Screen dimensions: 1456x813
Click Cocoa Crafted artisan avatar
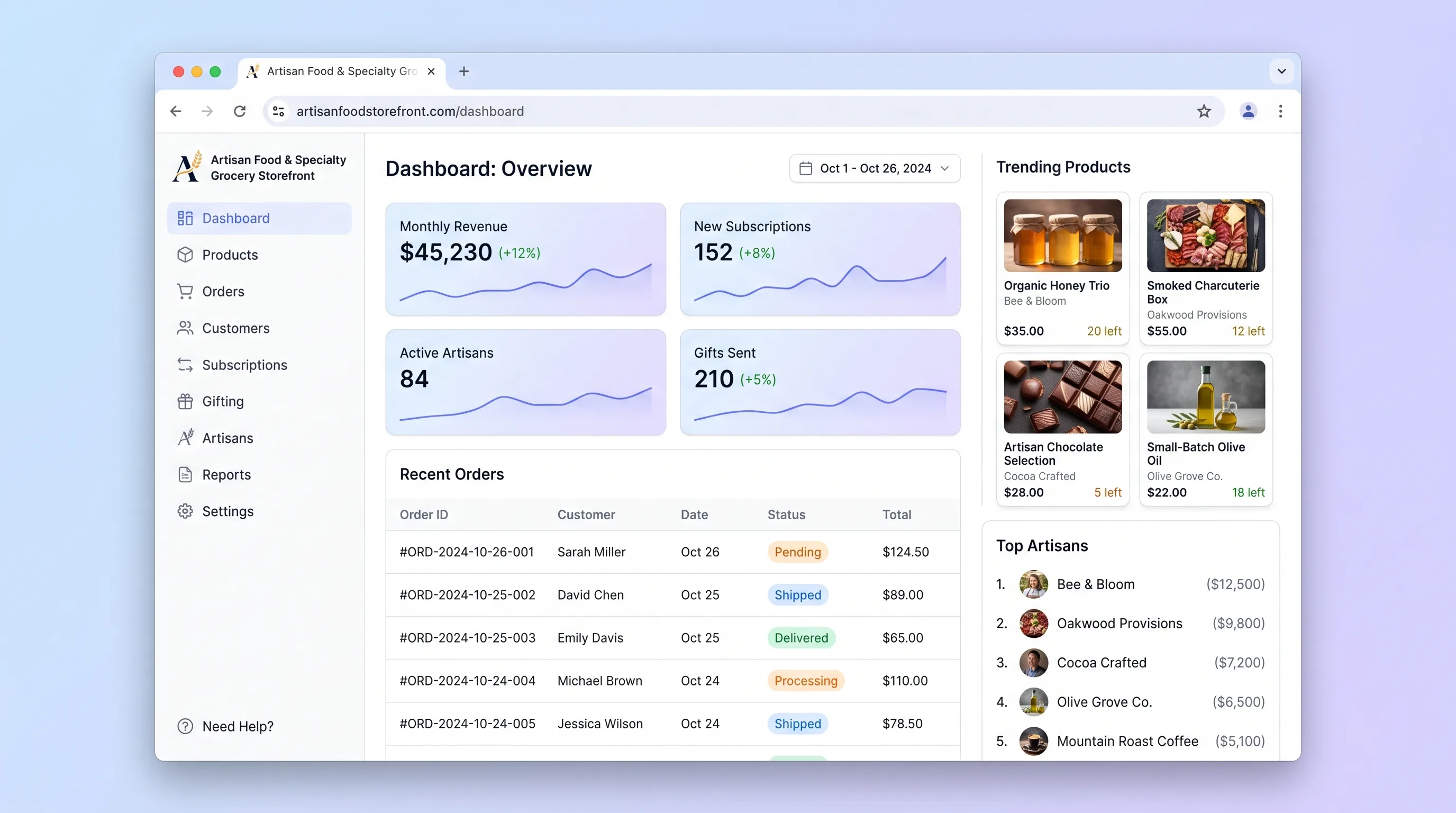click(x=1033, y=663)
